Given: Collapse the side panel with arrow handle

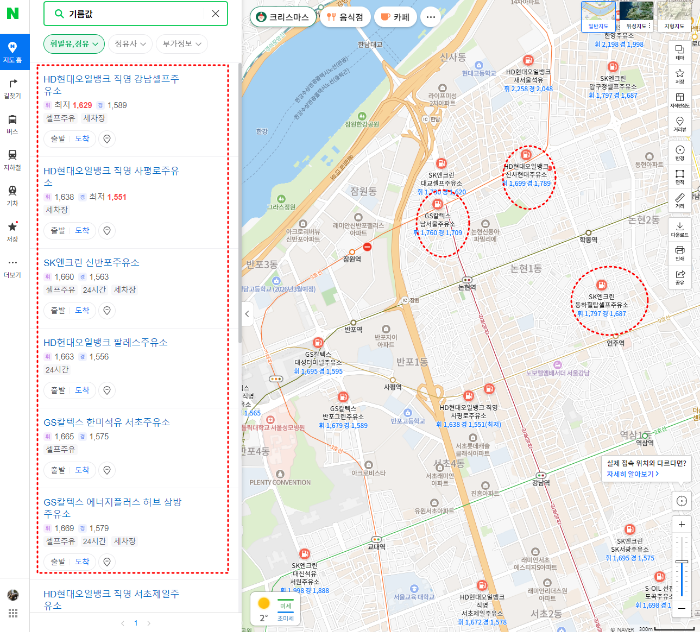Looking at the screenshot, I should (x=247, y=314).
